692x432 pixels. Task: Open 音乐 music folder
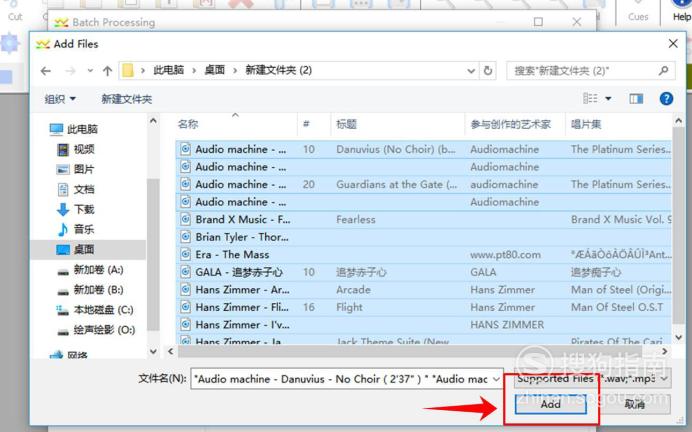[76, 229]
